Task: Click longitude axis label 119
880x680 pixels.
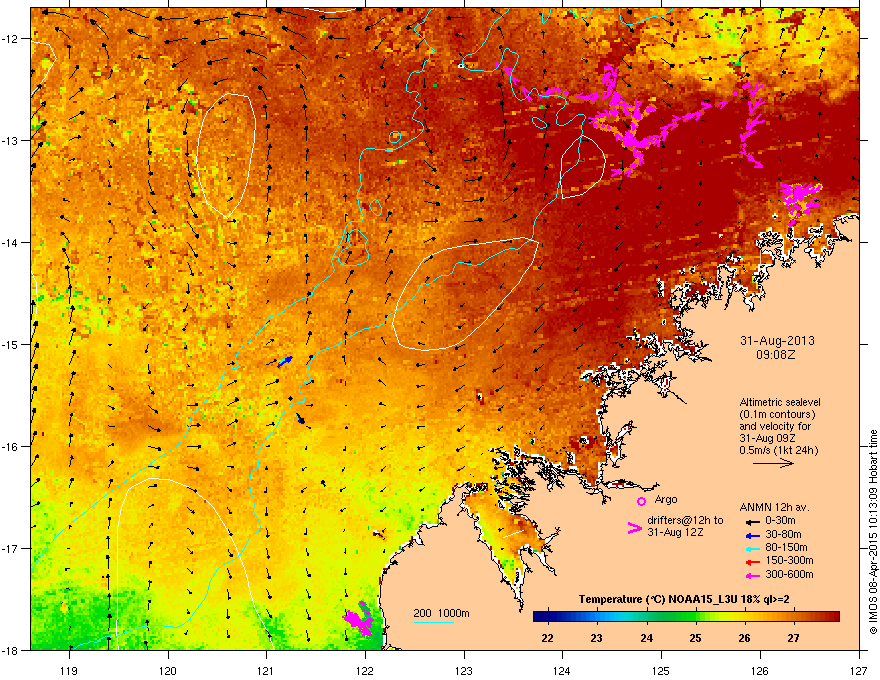Action: pos(69,670)
